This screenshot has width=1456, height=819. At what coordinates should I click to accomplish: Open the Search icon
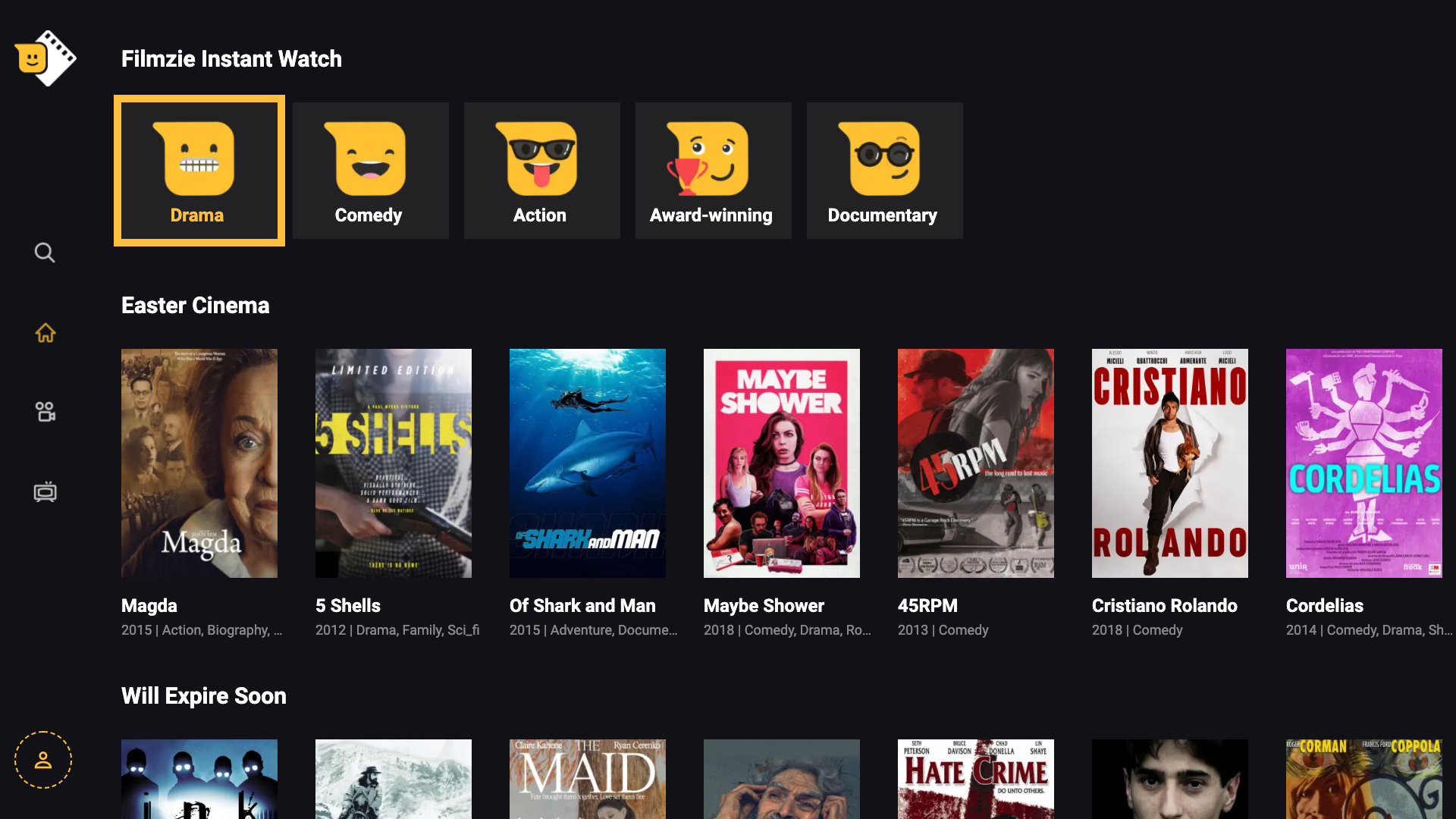click(x=44, y=252)
